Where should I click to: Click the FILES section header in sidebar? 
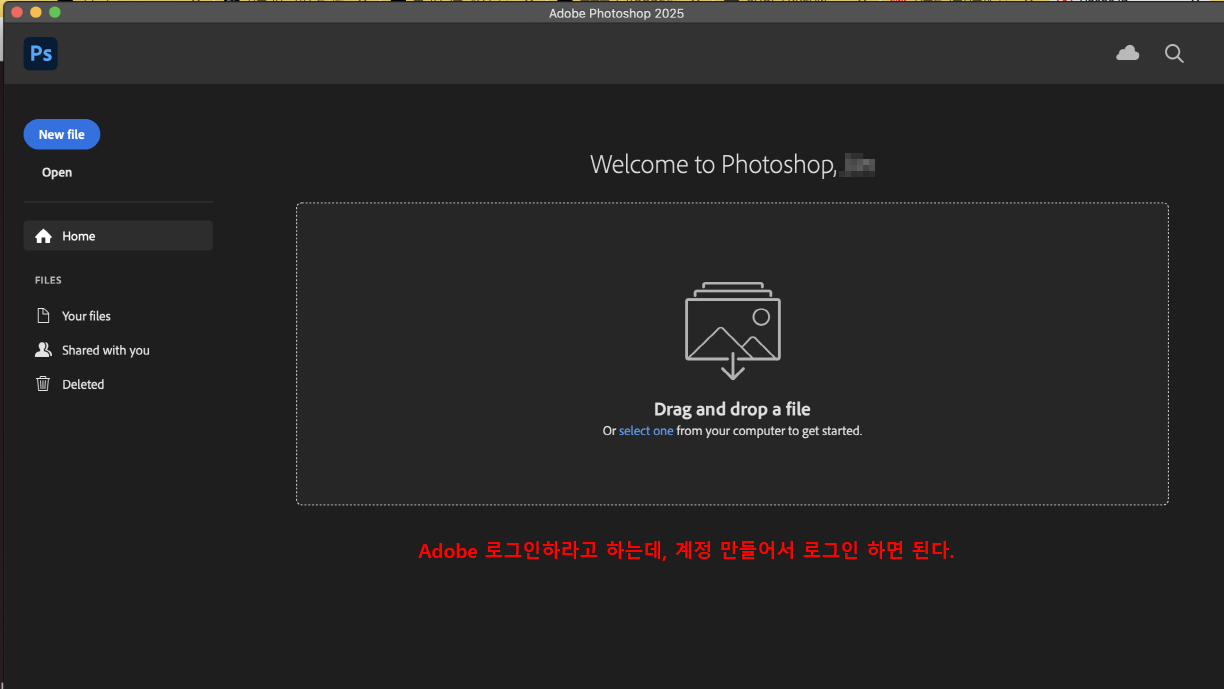tap(47, 280)
